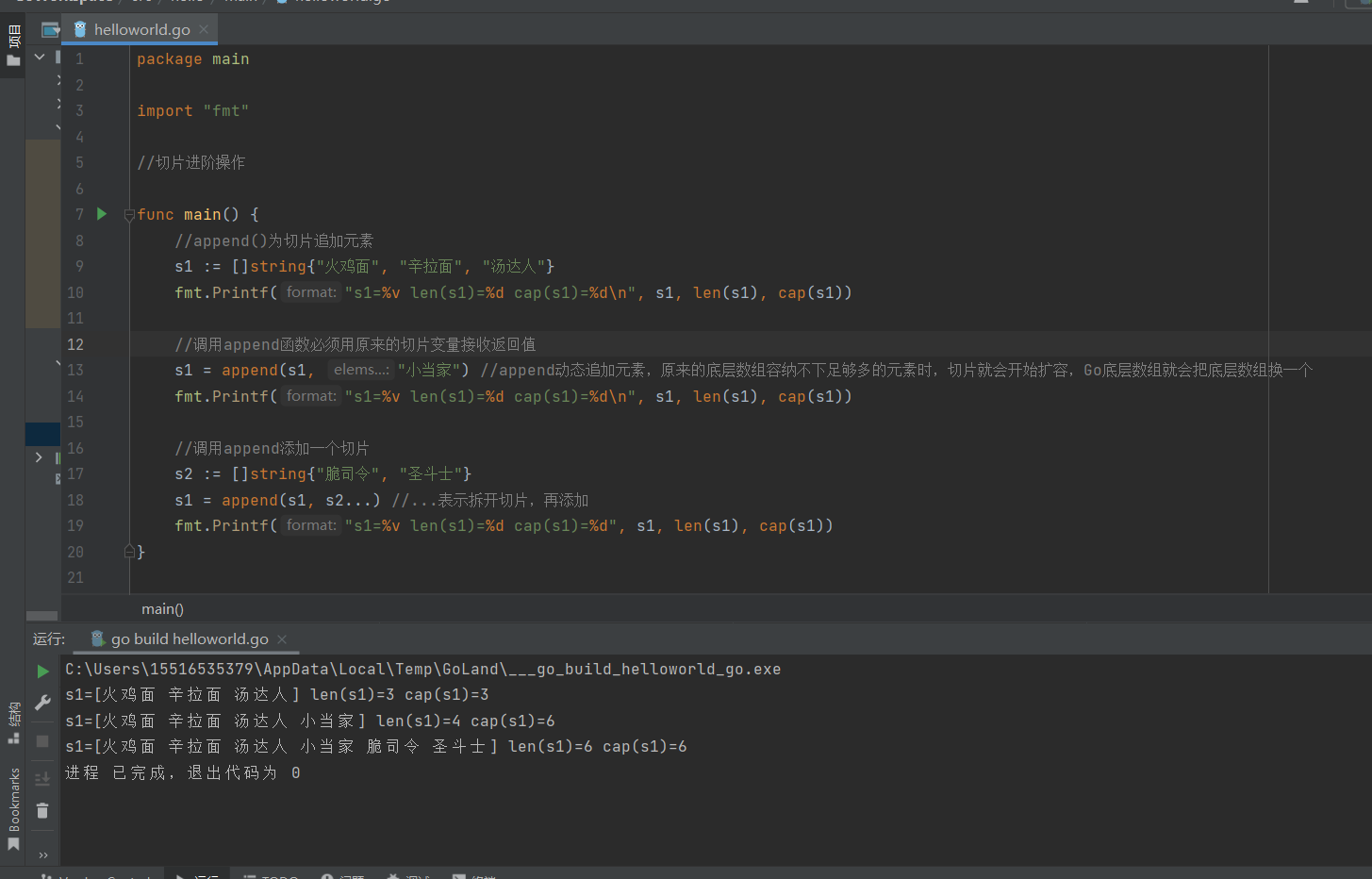This screenshot has height=879, width=1372.
Task: Expand the collapsed tree node near line 16
Action: (39, 457)
